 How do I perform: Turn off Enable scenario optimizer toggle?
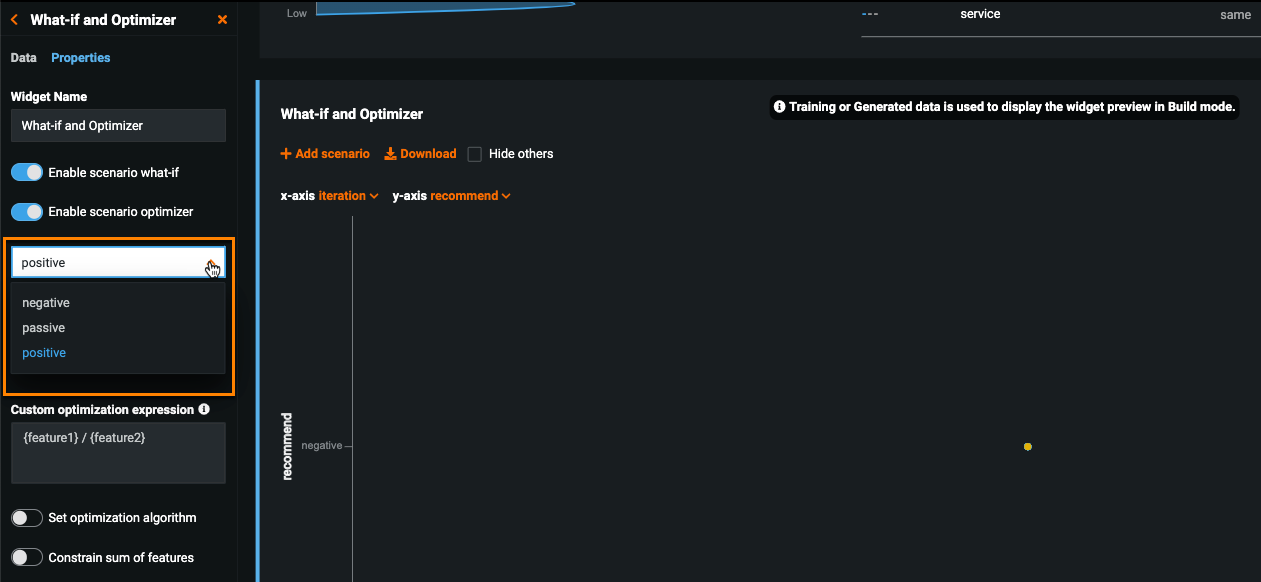click(27, 212)
